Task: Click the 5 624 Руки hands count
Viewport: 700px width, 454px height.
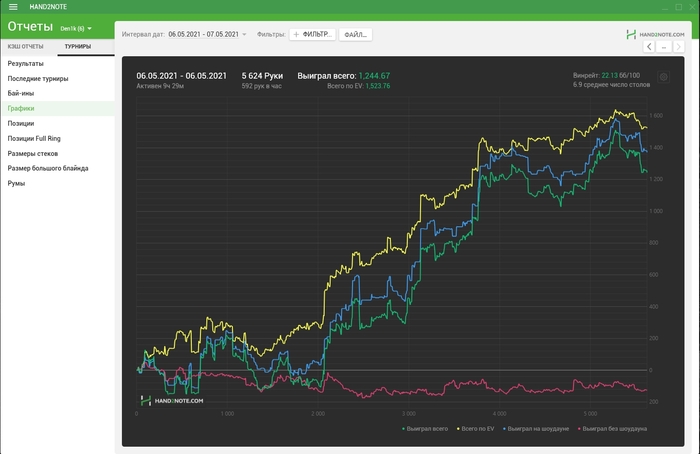Action: [x=262, y=76]
